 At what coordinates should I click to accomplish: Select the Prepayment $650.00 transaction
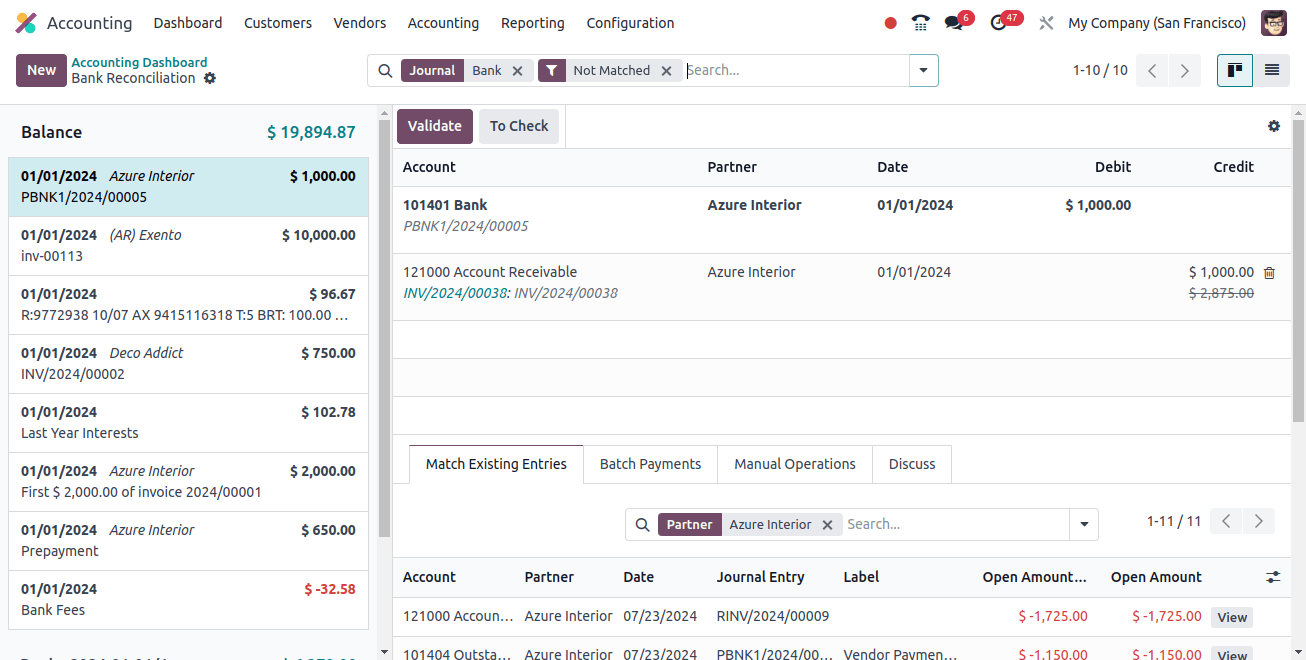point(188,541)
